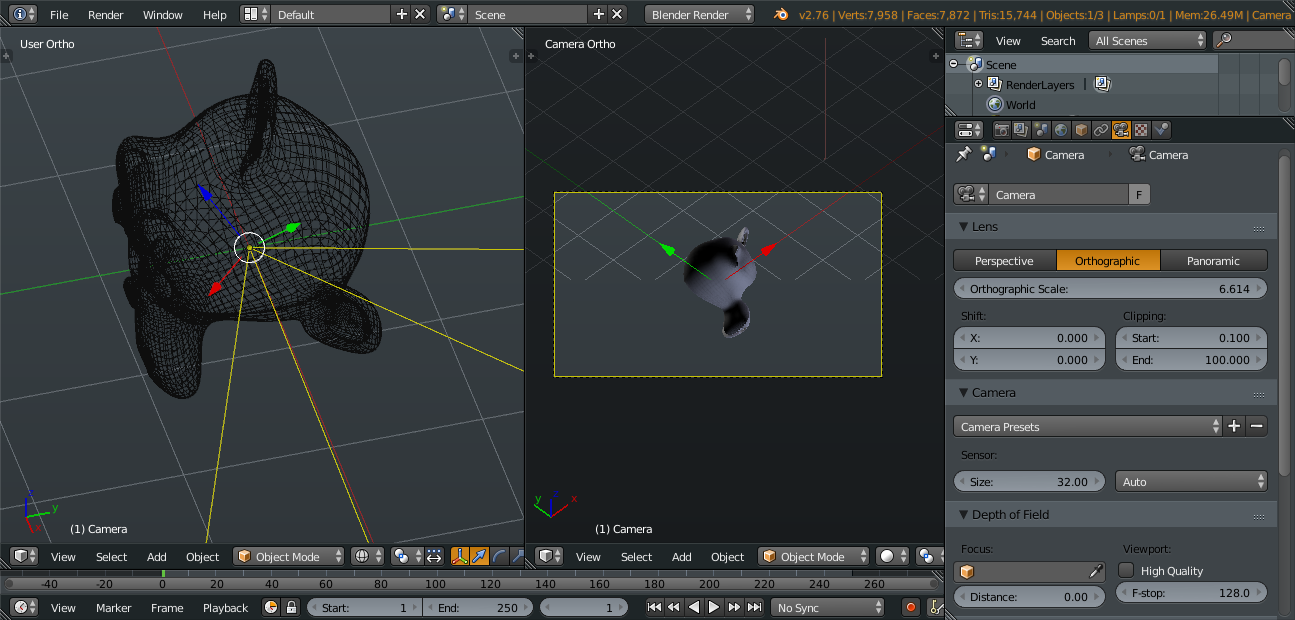Open the Camera Presets dropdown

(1087, 427)
